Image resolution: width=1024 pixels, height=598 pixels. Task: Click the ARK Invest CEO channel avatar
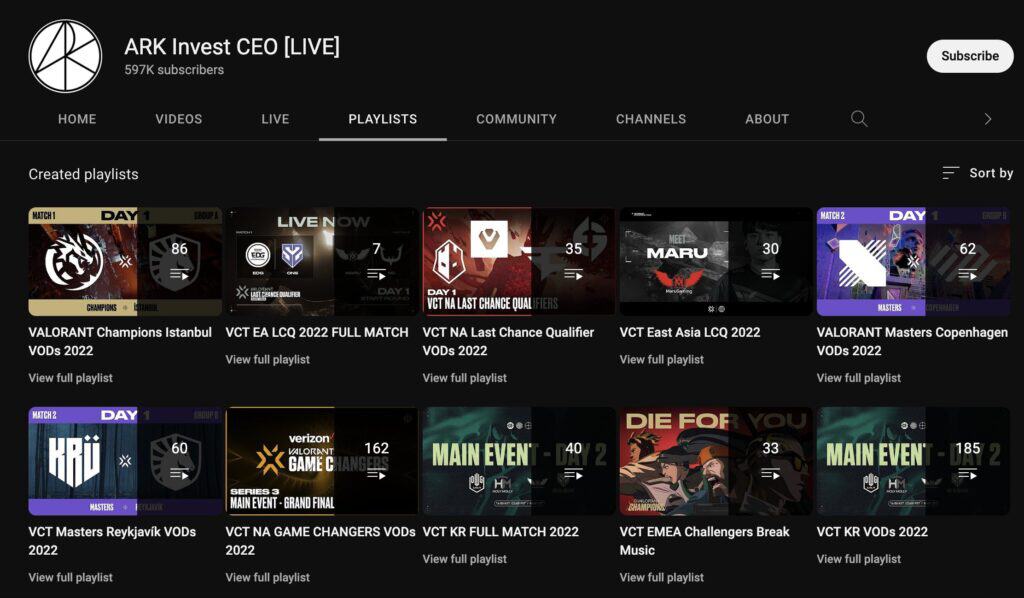[x=65, y=56]
